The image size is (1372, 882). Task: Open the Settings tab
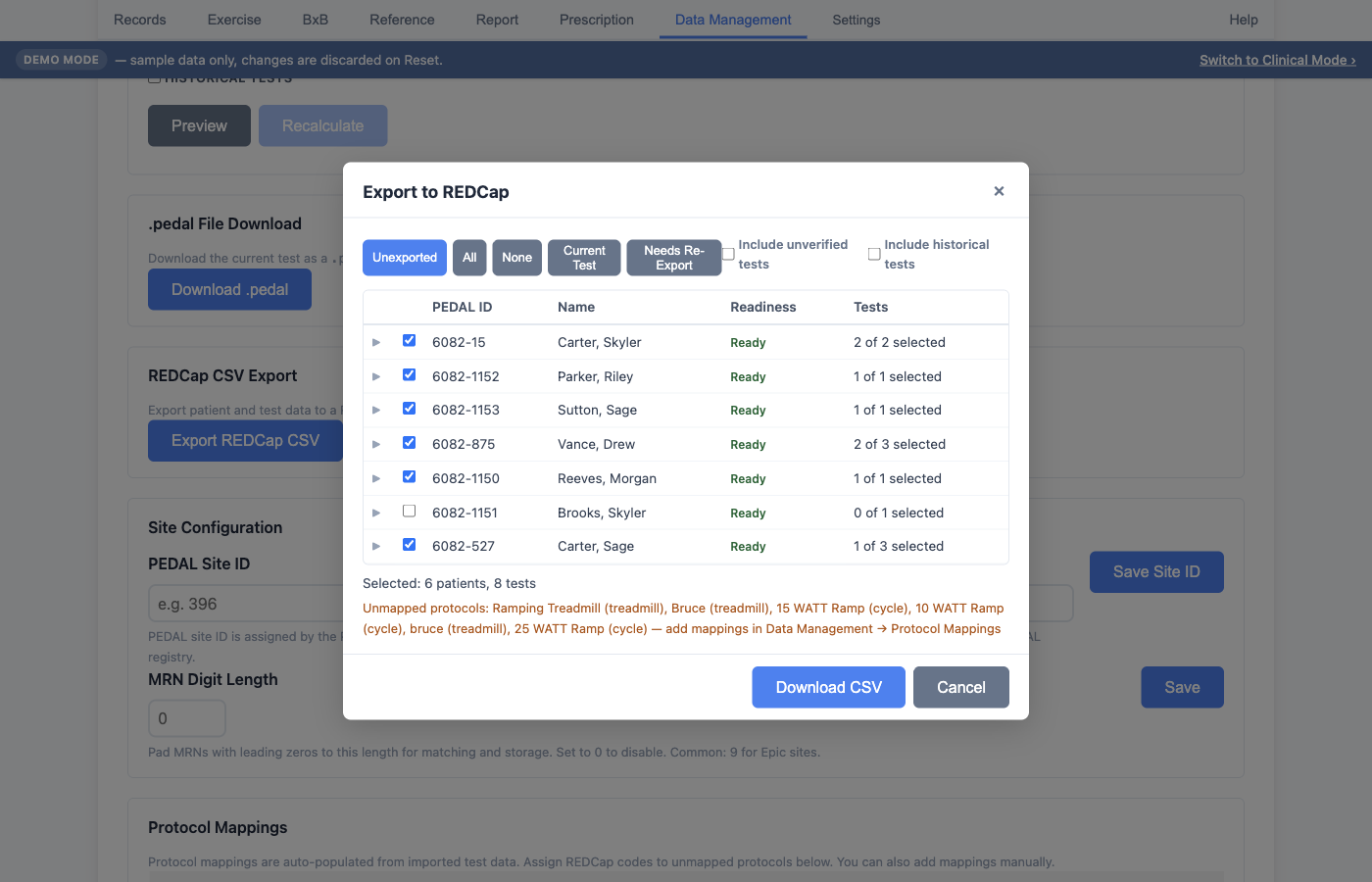tap(857, 20)
